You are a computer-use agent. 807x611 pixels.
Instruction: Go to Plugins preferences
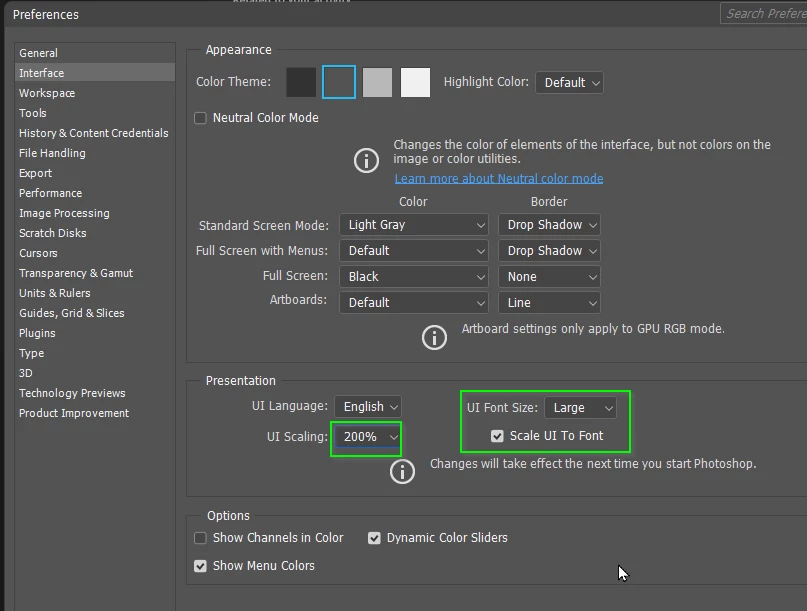(95, 333)
